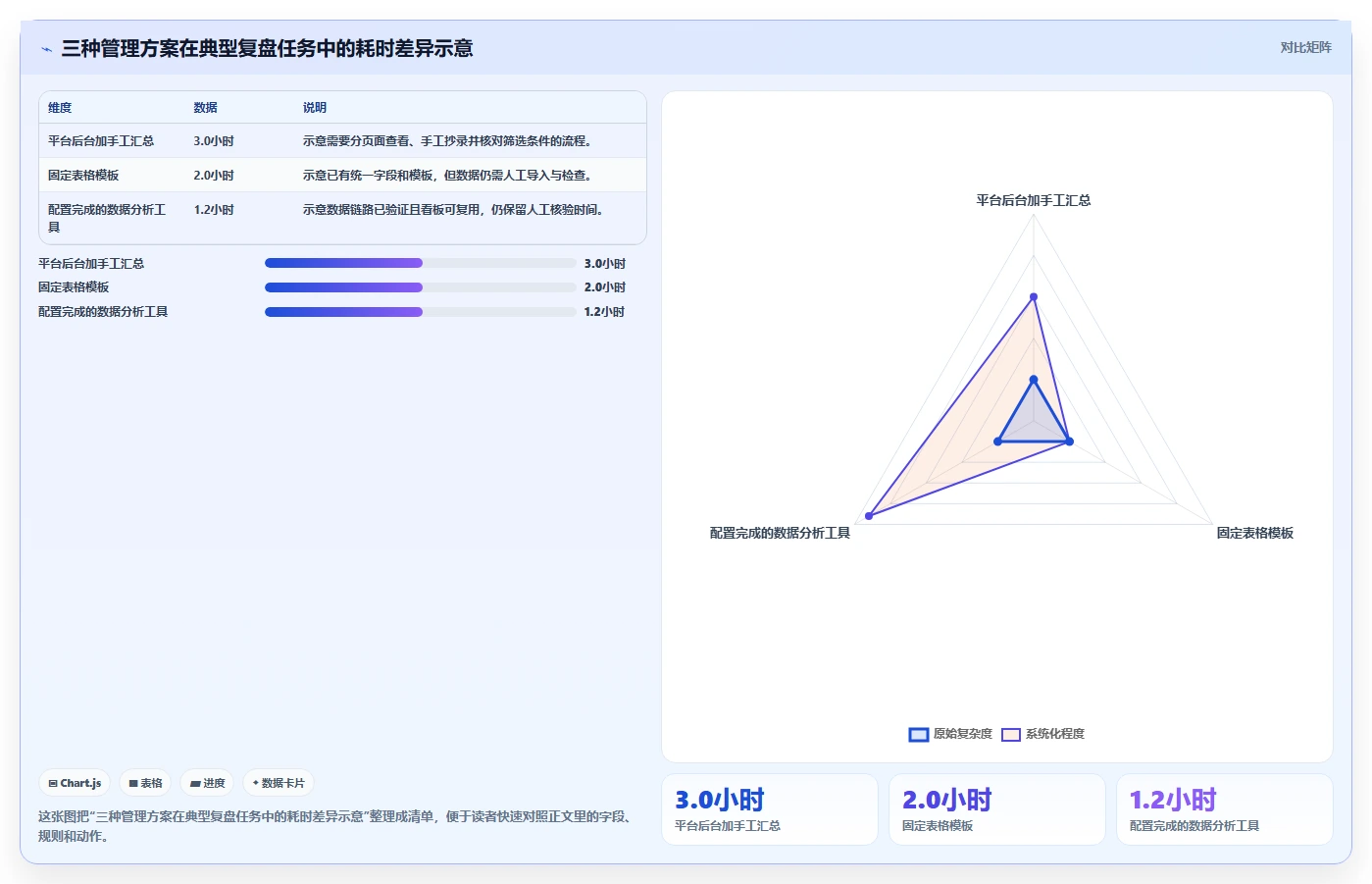The image size is (1372, 884).
Task: Click the inner blue radar point on the top axis
Action: (x=1033, y=380)
